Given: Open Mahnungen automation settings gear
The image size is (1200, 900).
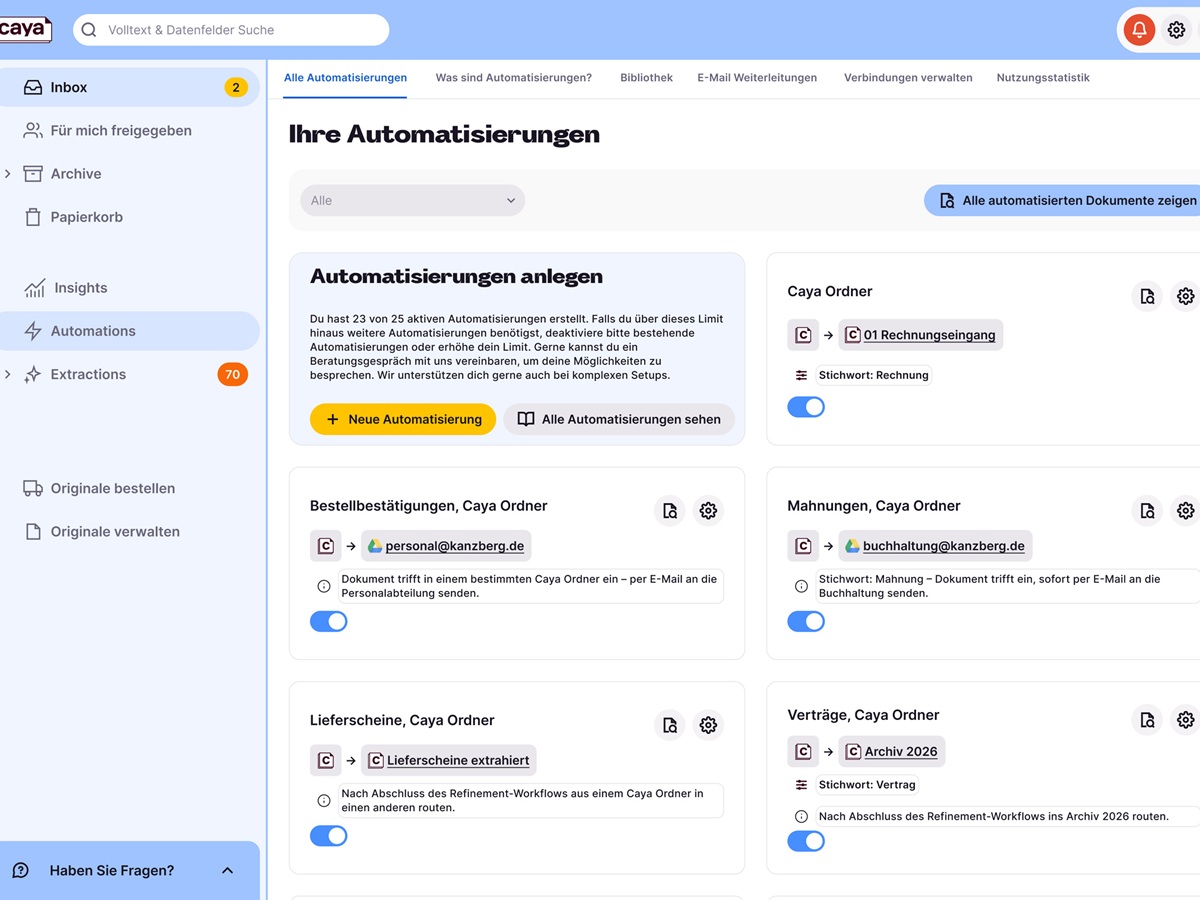Looking at the screenshot, I should click(x=1185, y=511).
